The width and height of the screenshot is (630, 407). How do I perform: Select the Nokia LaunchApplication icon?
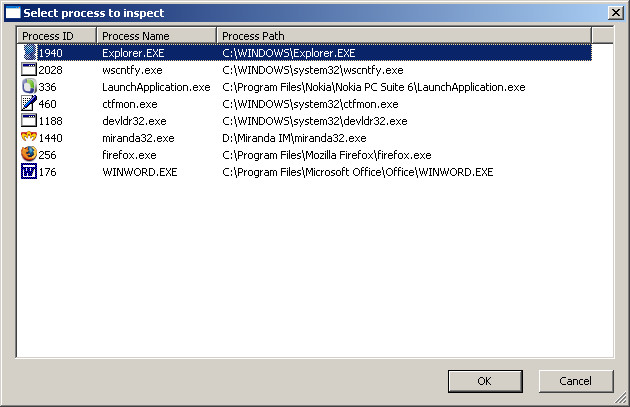tap(29, 86)
